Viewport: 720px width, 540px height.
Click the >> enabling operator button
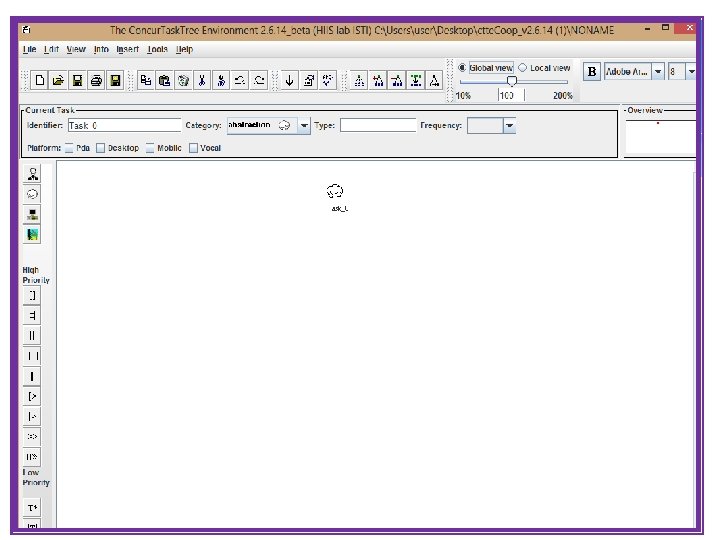point(32,437)
